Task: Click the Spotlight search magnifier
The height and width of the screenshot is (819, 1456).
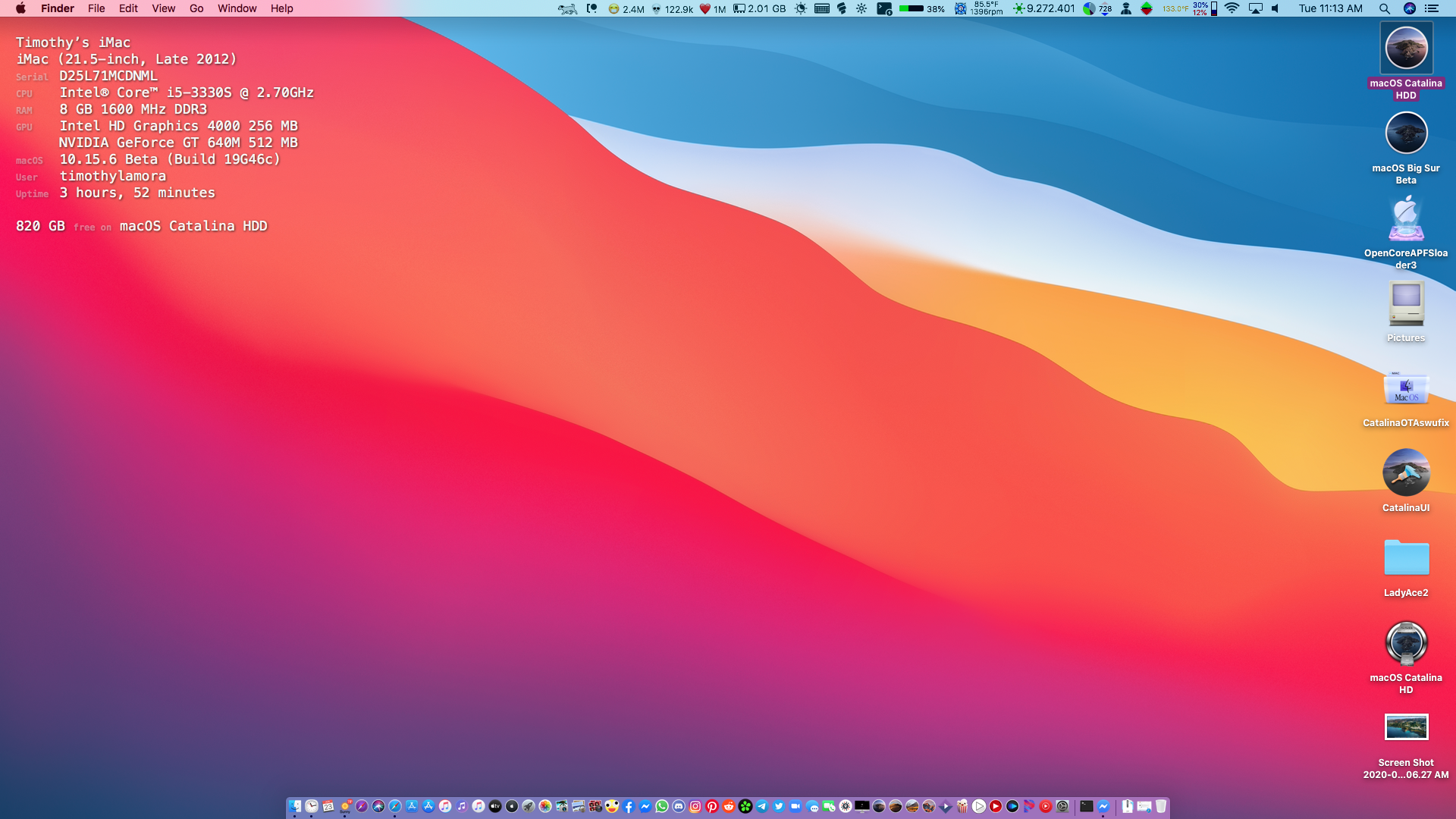Action: click(1384, 8)
